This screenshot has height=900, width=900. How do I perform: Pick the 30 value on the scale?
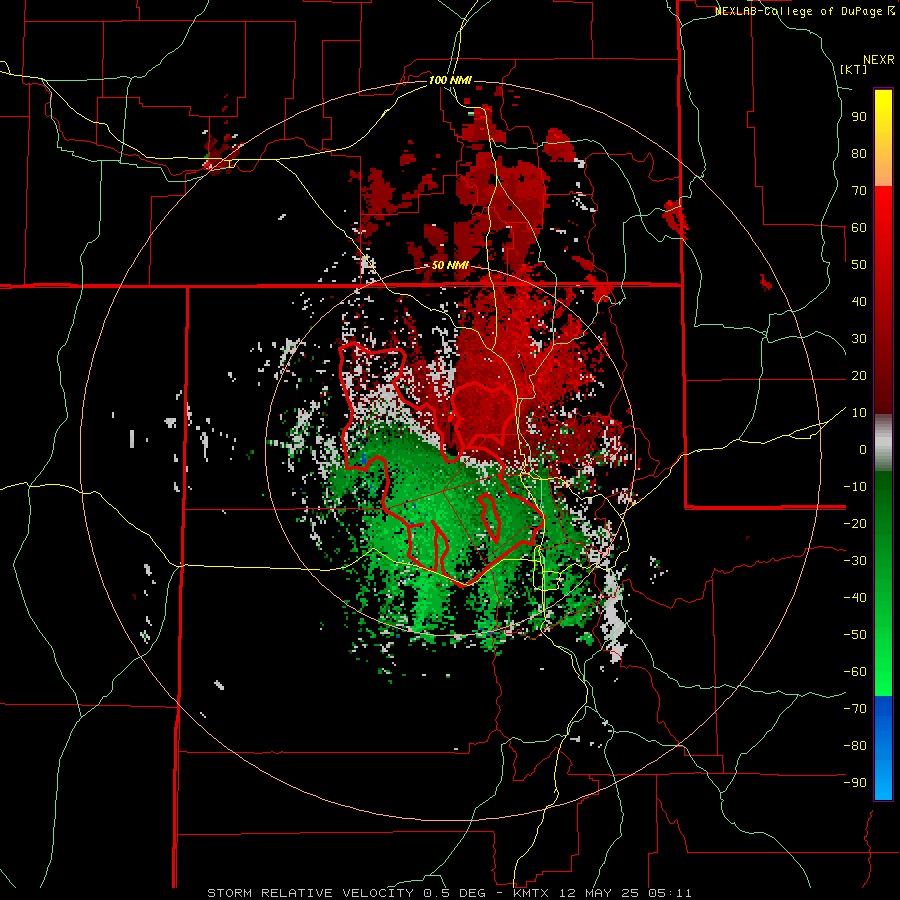[x=859, y=339]
